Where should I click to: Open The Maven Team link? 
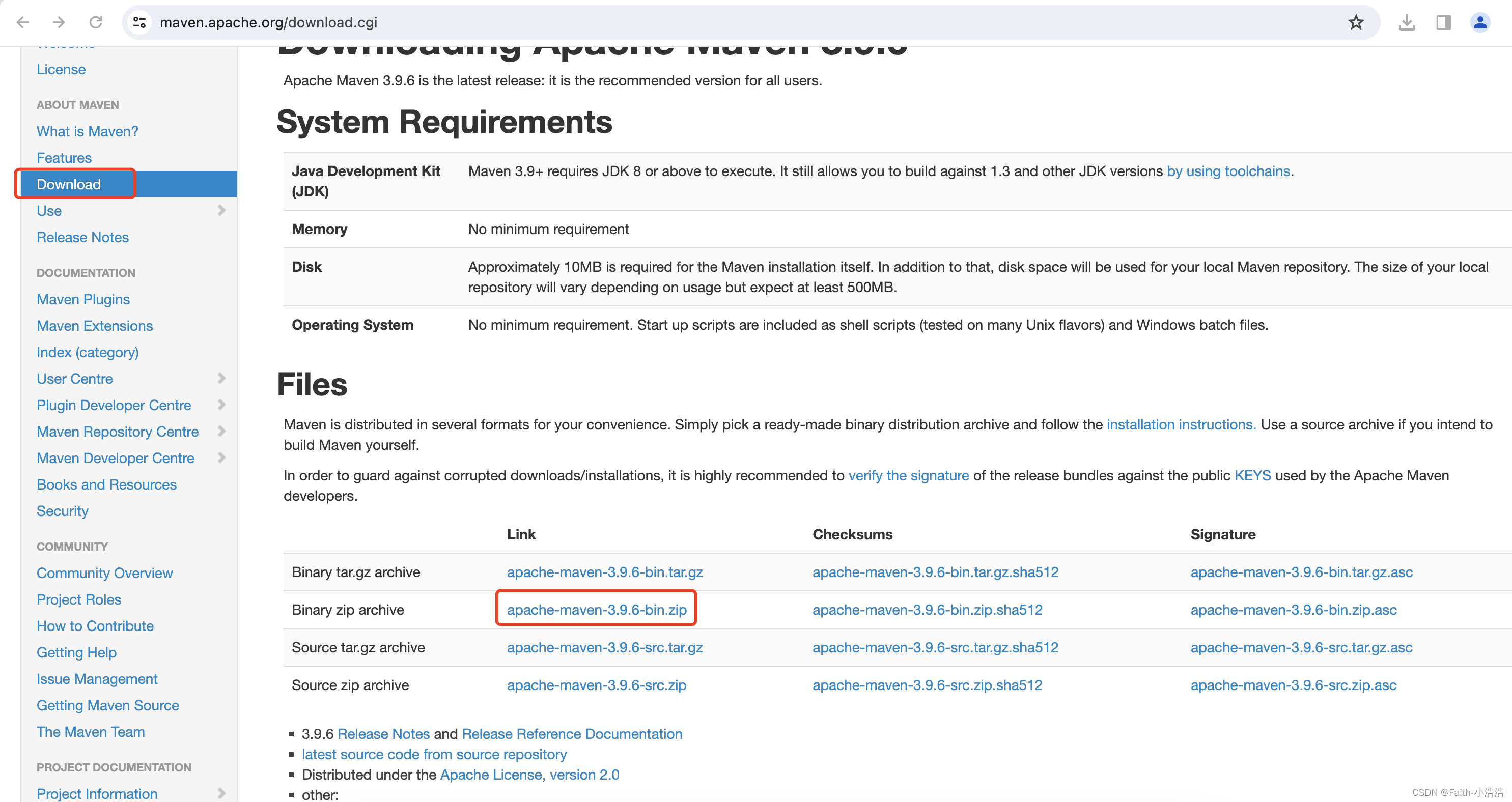click(x=91, y=731)
